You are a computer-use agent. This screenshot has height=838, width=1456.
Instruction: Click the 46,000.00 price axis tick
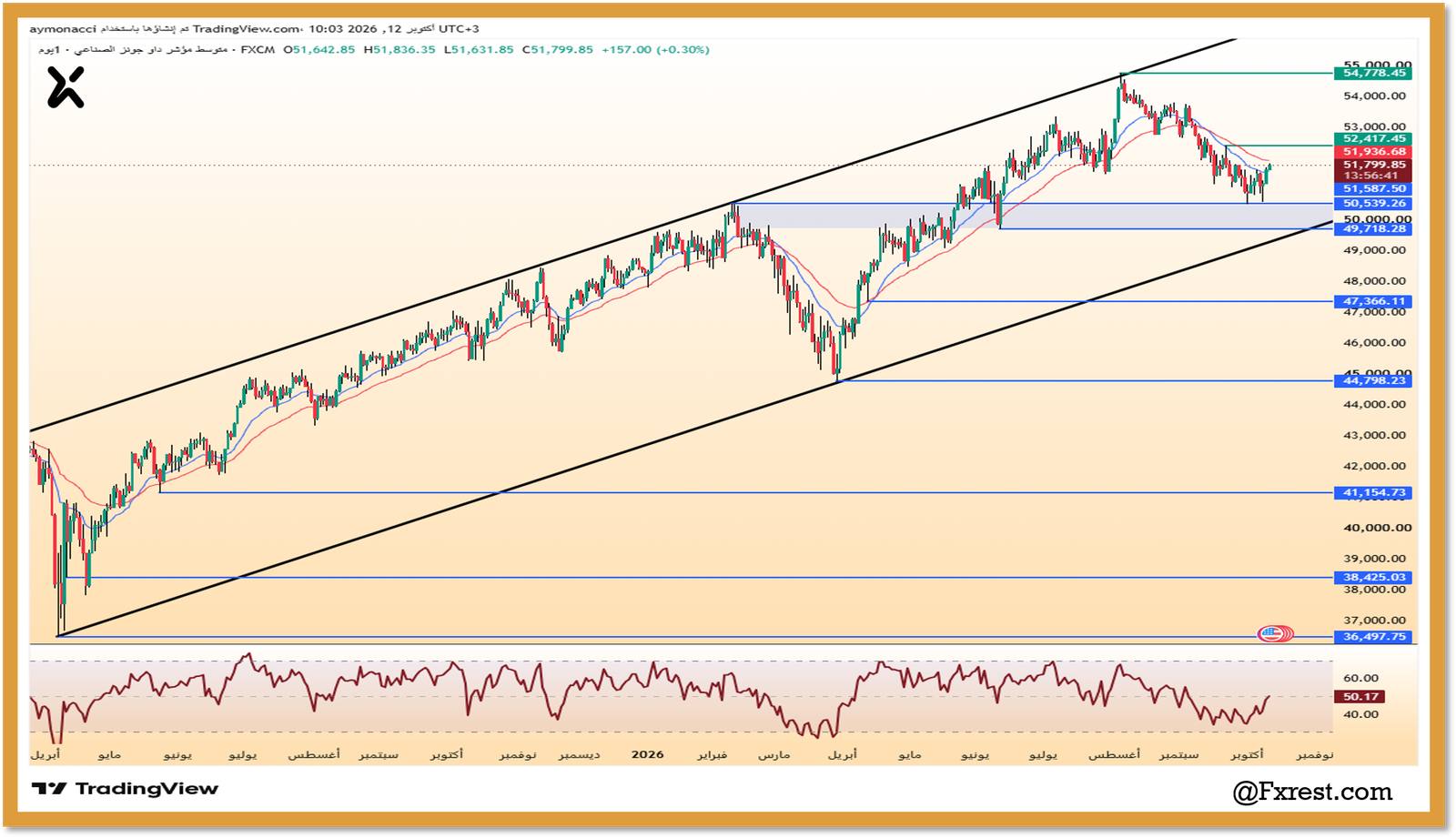[x=1374, y=343]
